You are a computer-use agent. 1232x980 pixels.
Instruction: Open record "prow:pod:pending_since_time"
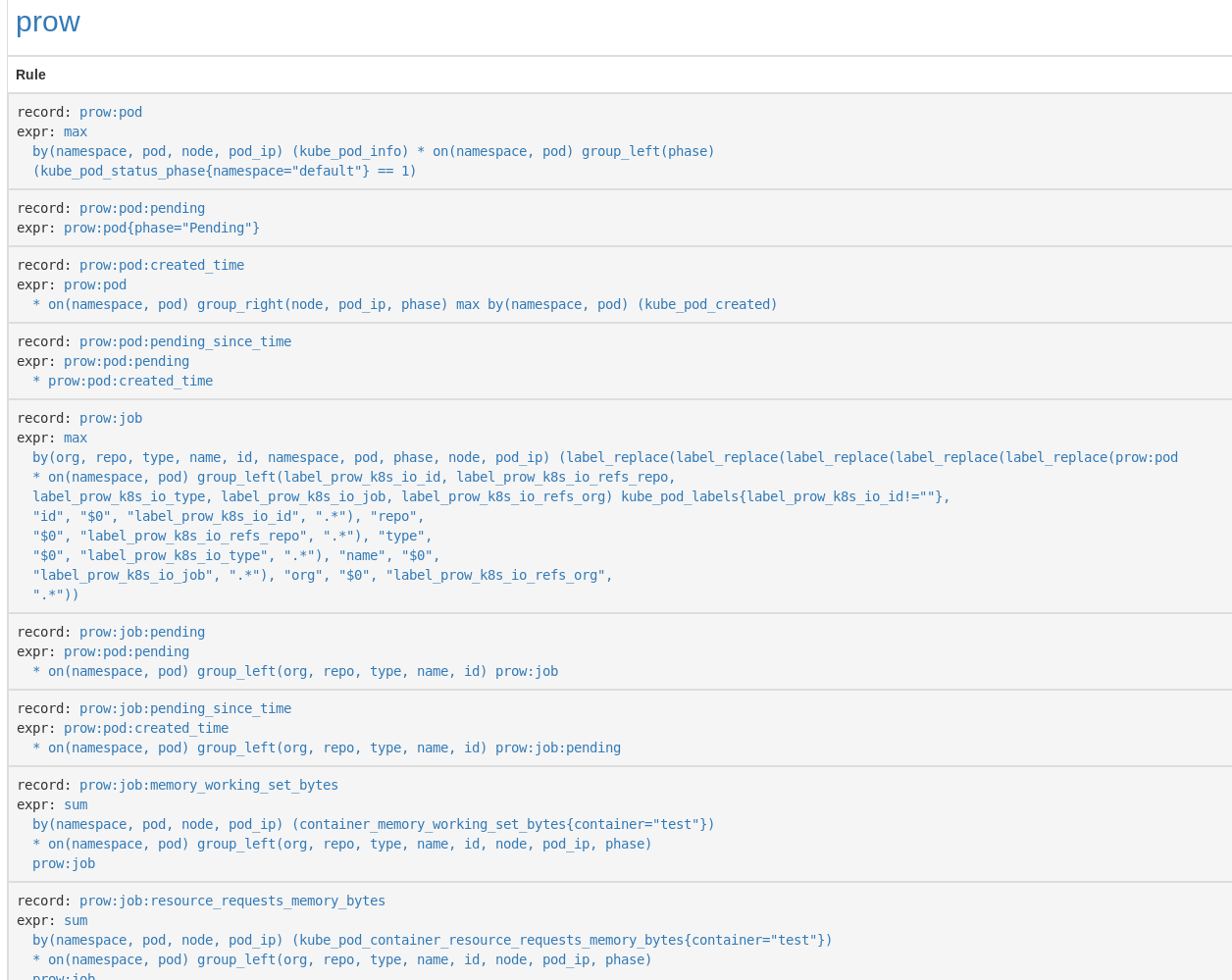pyautogui.click(x=184, y=341)
